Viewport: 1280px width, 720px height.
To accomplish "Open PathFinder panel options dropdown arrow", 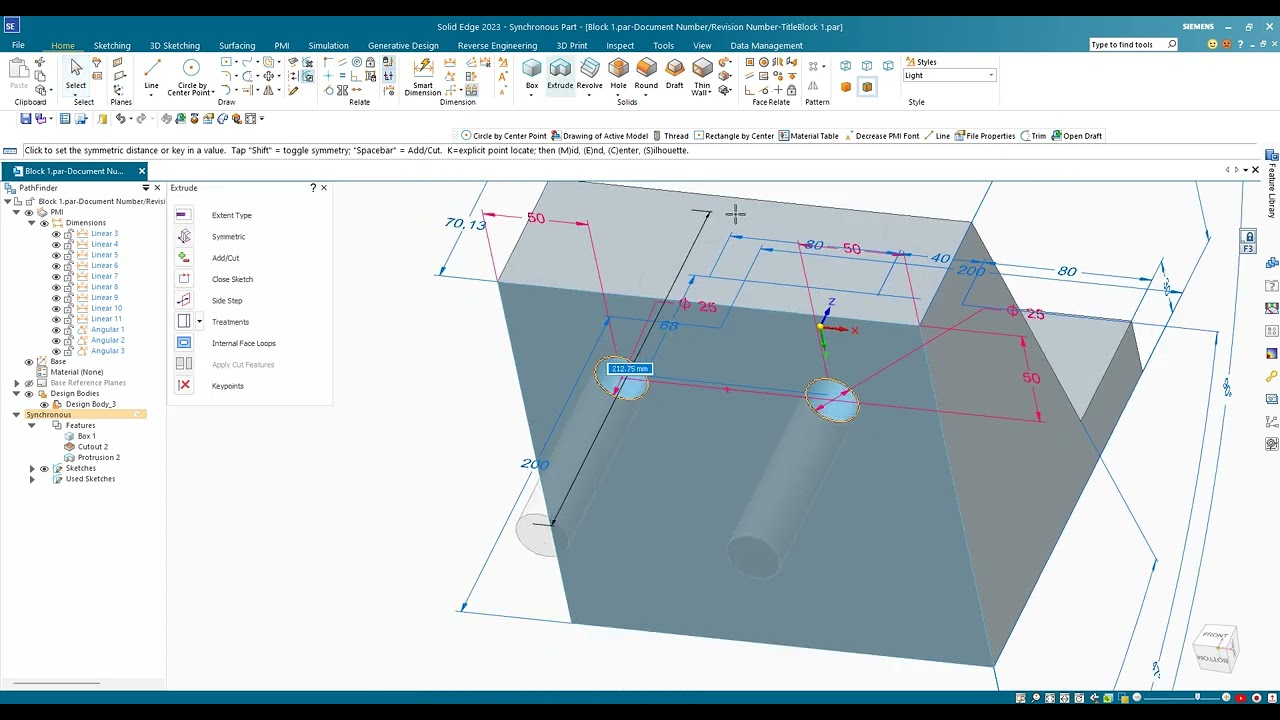I will pos(145,188).
